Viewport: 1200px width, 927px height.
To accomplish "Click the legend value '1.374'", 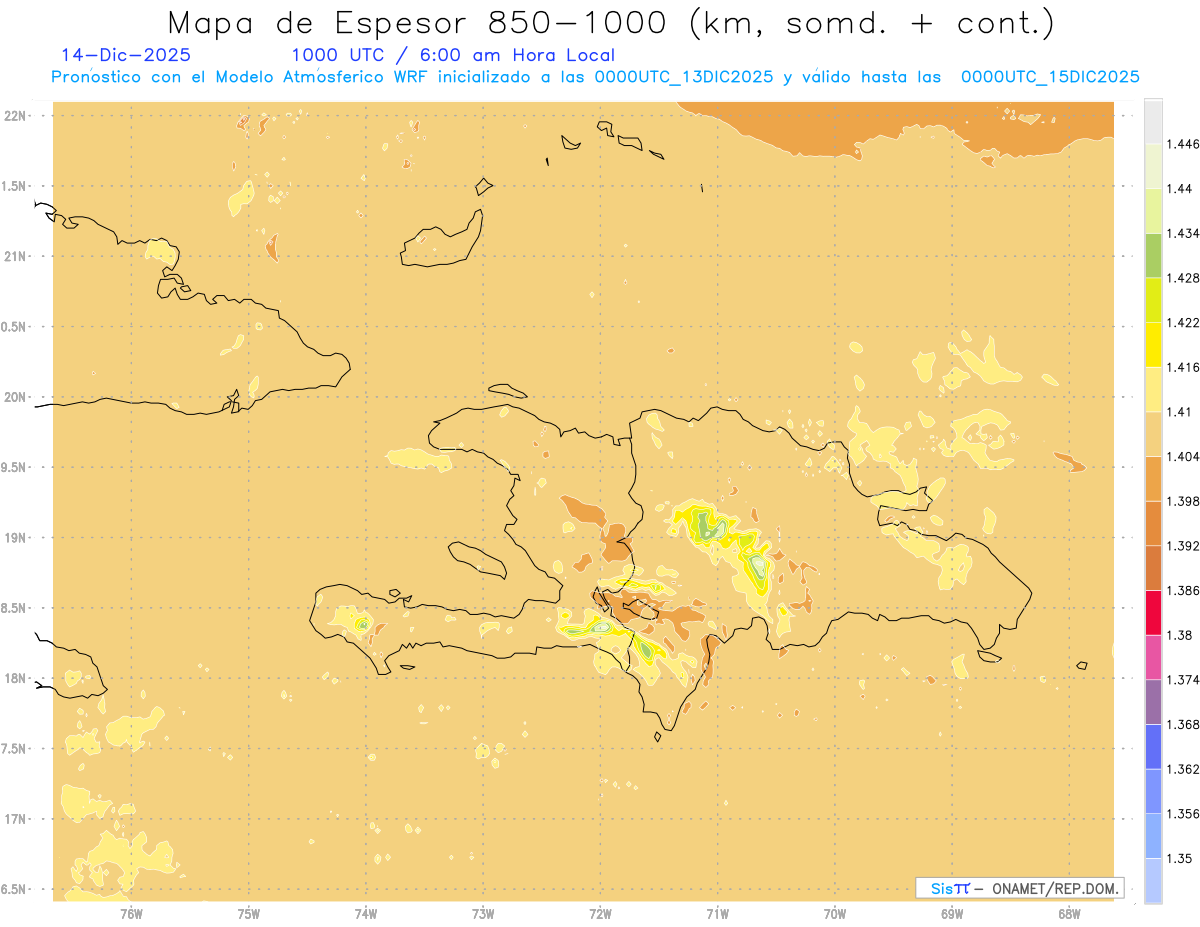I will click(1185, 680).
